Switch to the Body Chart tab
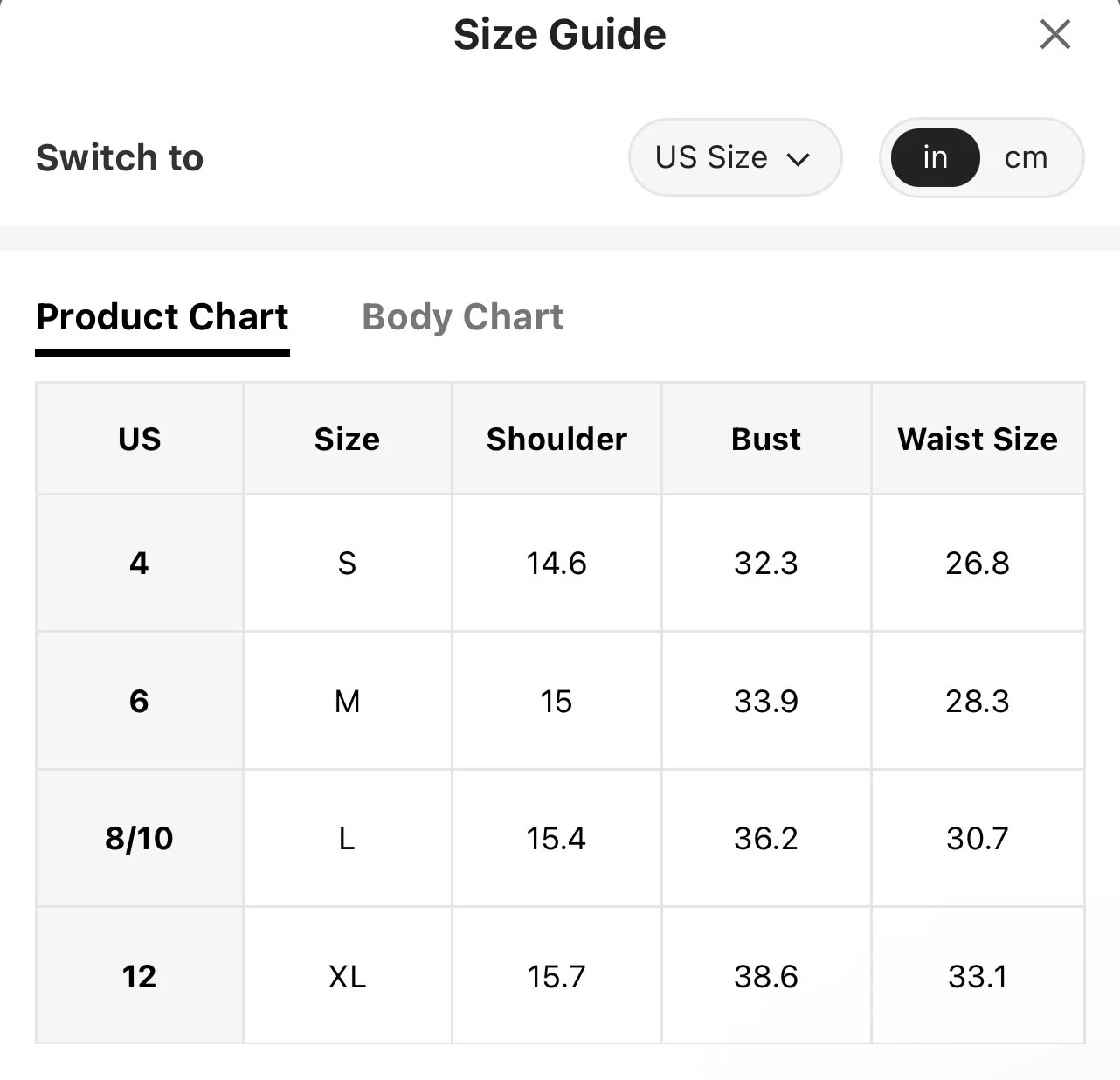Viewport: 1120px width, 1080px height. point(462,316)
